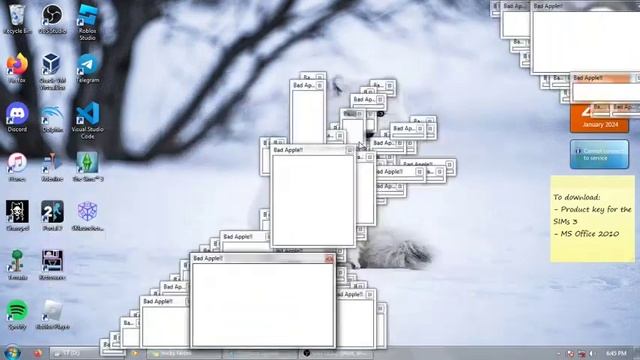Select the mountain-flag icon beside iTunes
The width and height of the screenshot is (640, 360).
(x=52, y=167)
